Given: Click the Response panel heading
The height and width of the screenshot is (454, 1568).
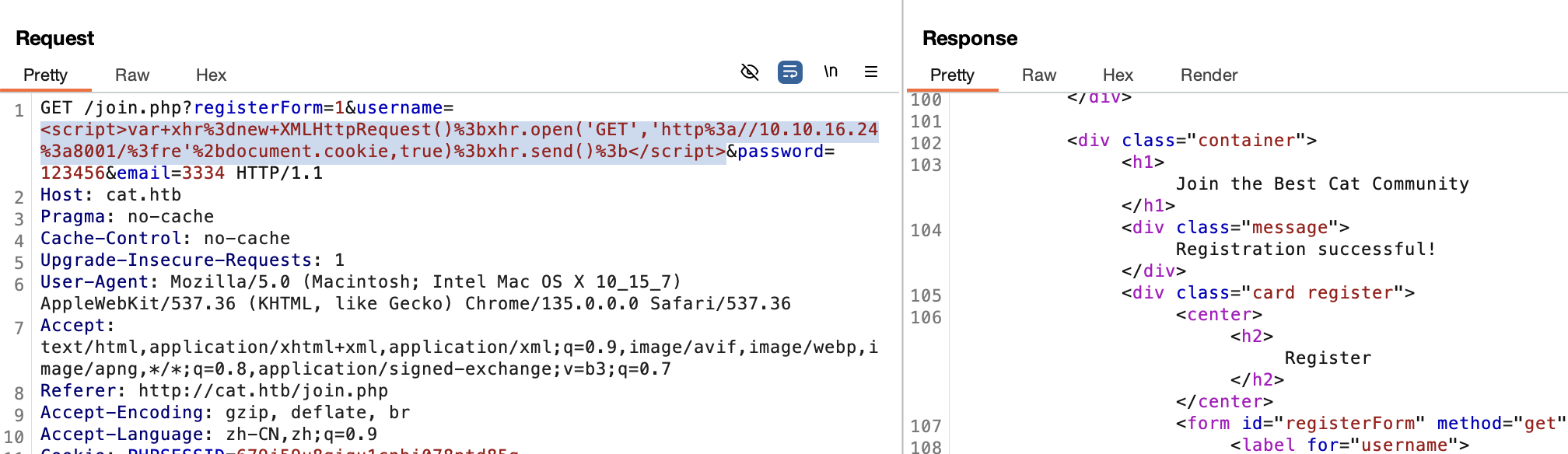Looking at the screenshot, I should [969, 38].
